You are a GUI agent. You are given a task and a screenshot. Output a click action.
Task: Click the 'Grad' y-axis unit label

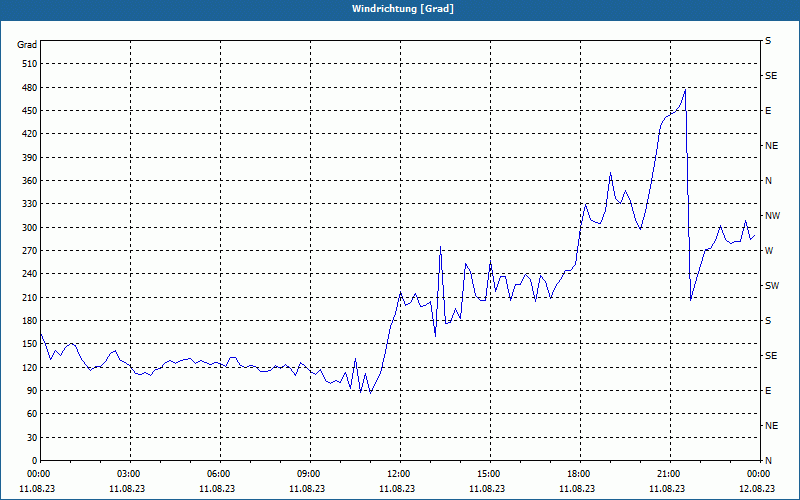pyautogui.click(x=27, y=45)
